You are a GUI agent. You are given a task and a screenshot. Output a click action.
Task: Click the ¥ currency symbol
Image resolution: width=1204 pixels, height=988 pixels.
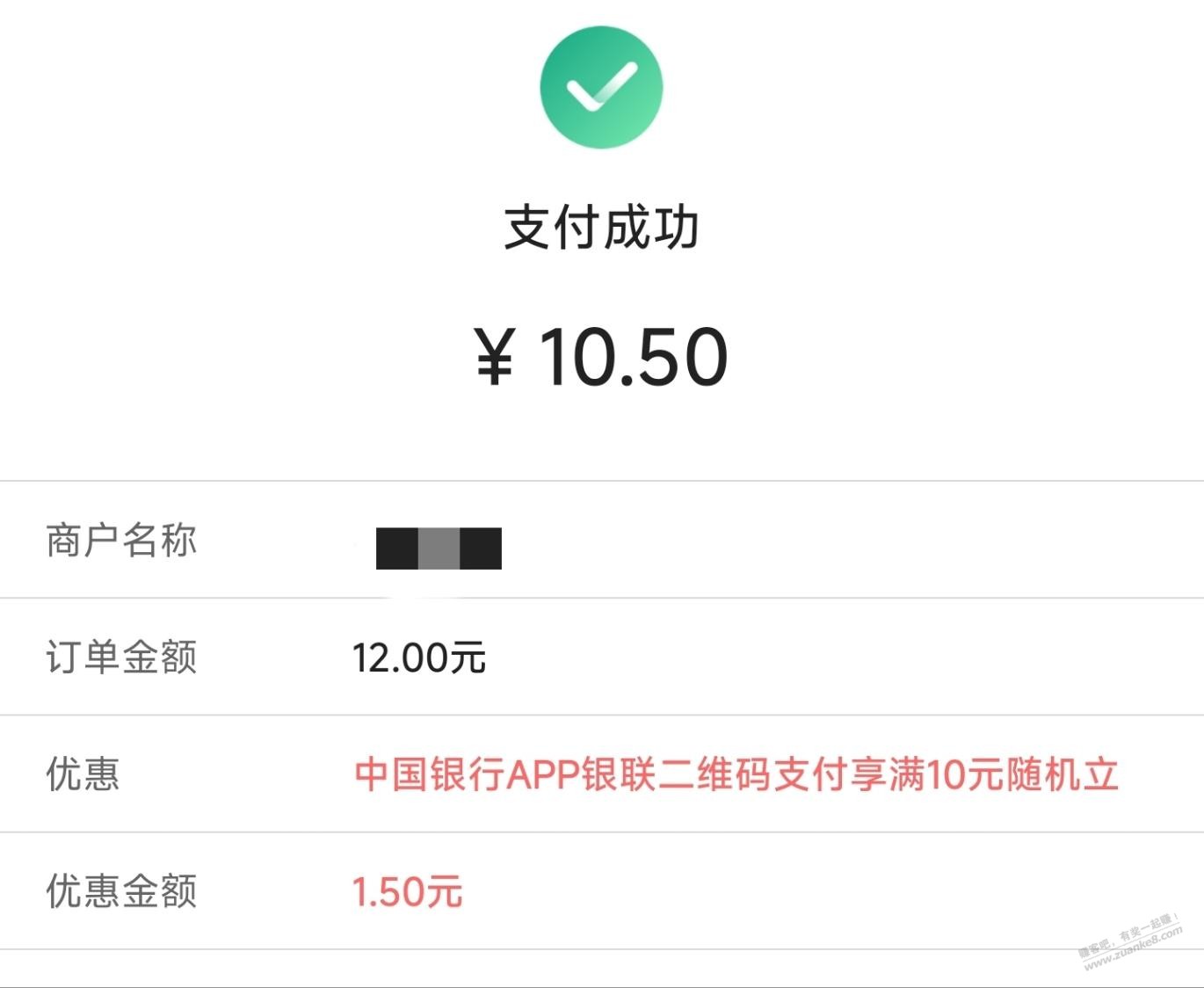(494, 357)
